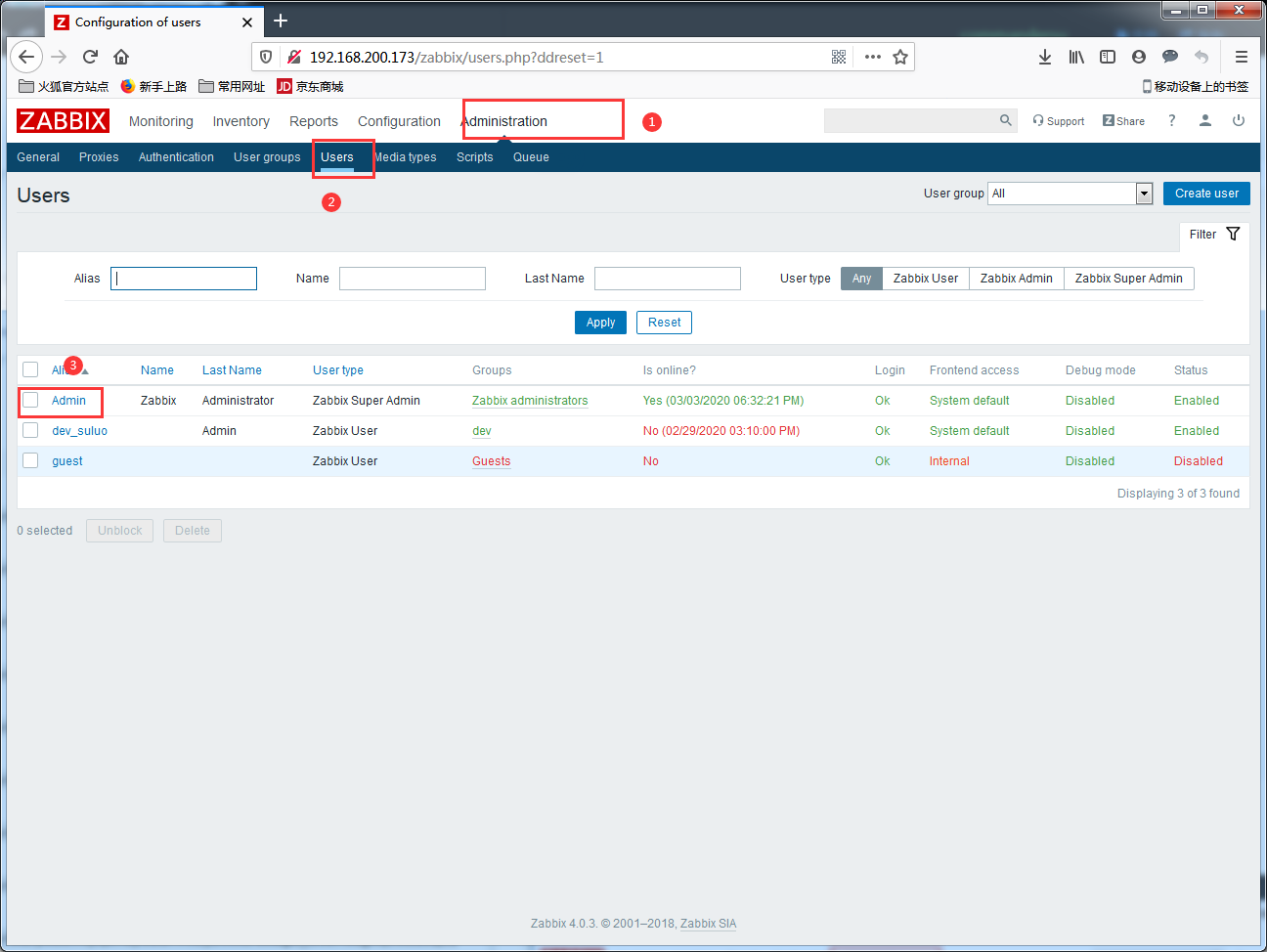Open page actions three-dots menu
Screen dimensions: 1267x952
(x=873, y=57)
